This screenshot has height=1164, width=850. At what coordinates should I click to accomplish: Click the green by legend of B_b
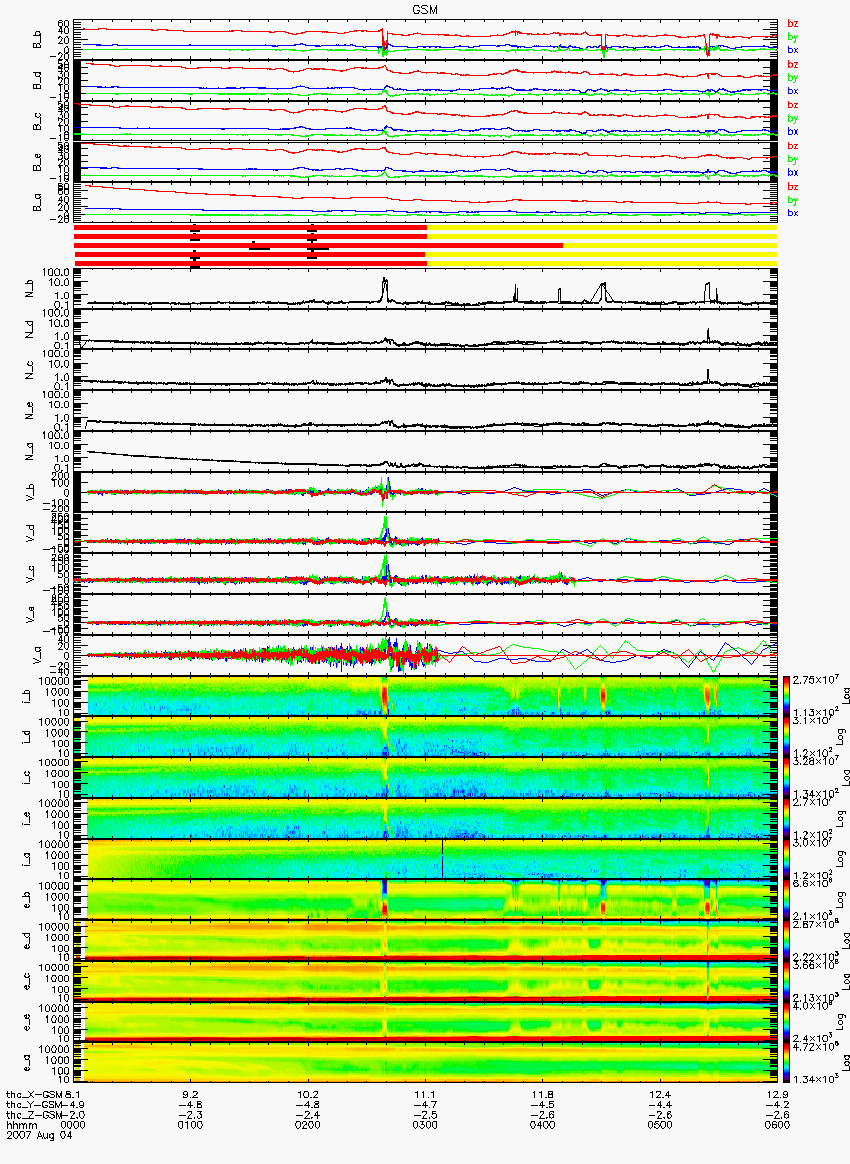792,37
